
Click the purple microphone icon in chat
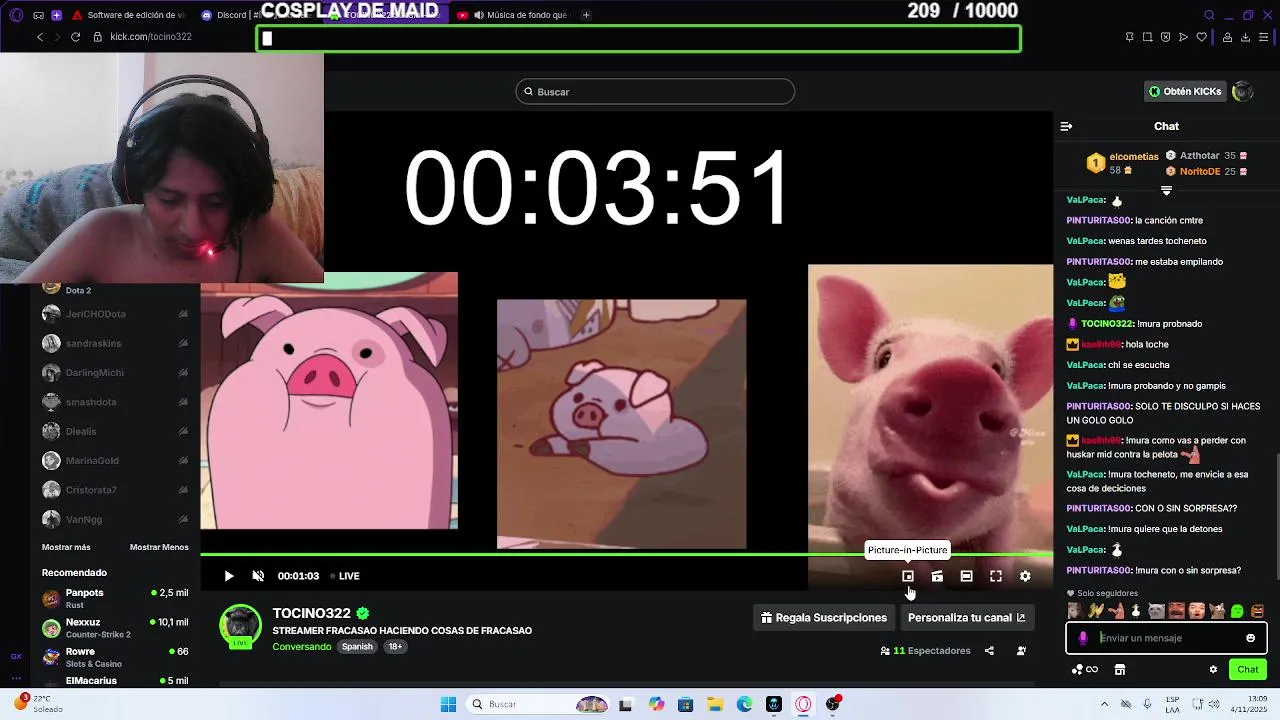(x=1083, y=638)
